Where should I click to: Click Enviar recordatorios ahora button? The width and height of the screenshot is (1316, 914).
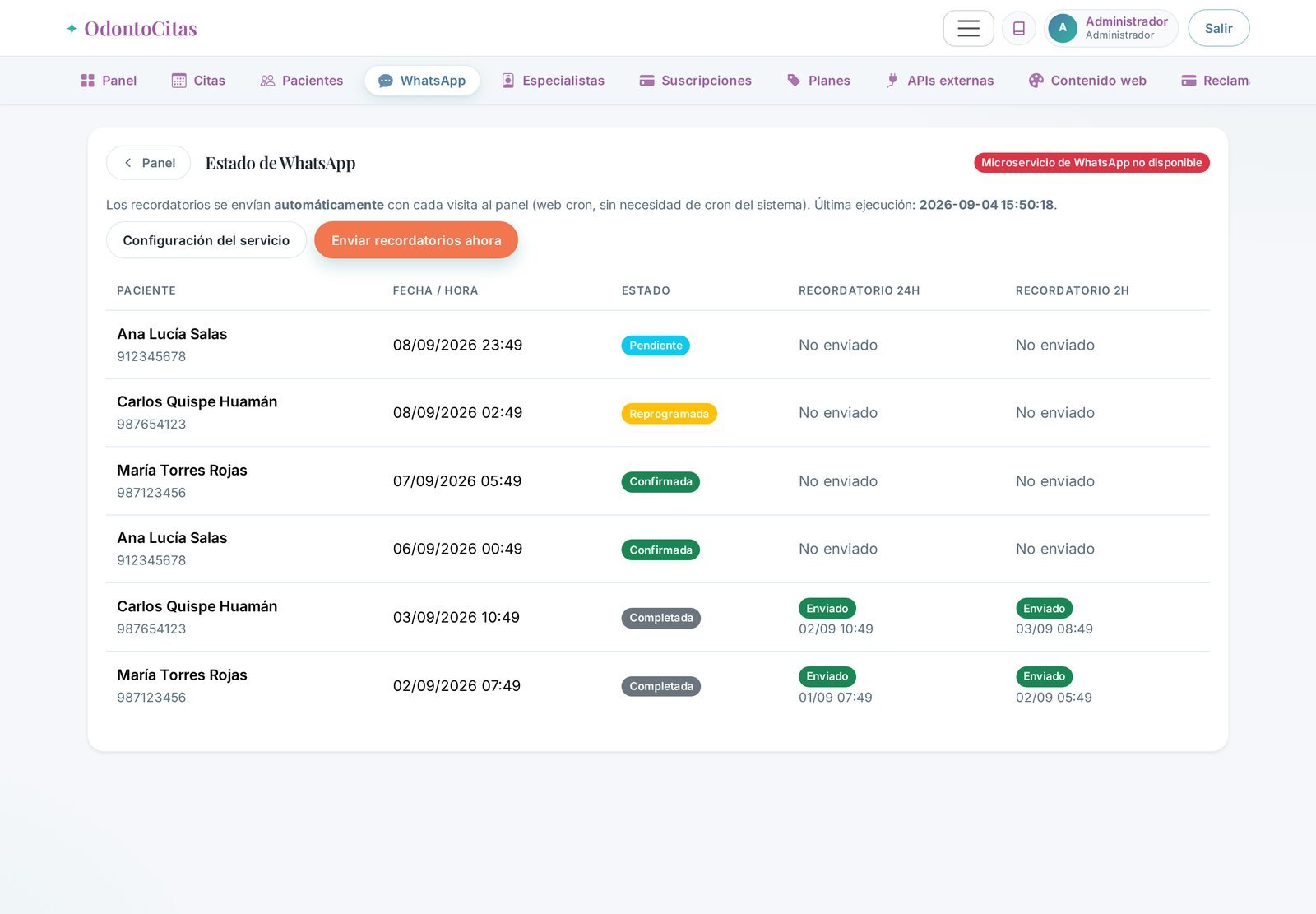pyautogui.click(x=416, y=240)
